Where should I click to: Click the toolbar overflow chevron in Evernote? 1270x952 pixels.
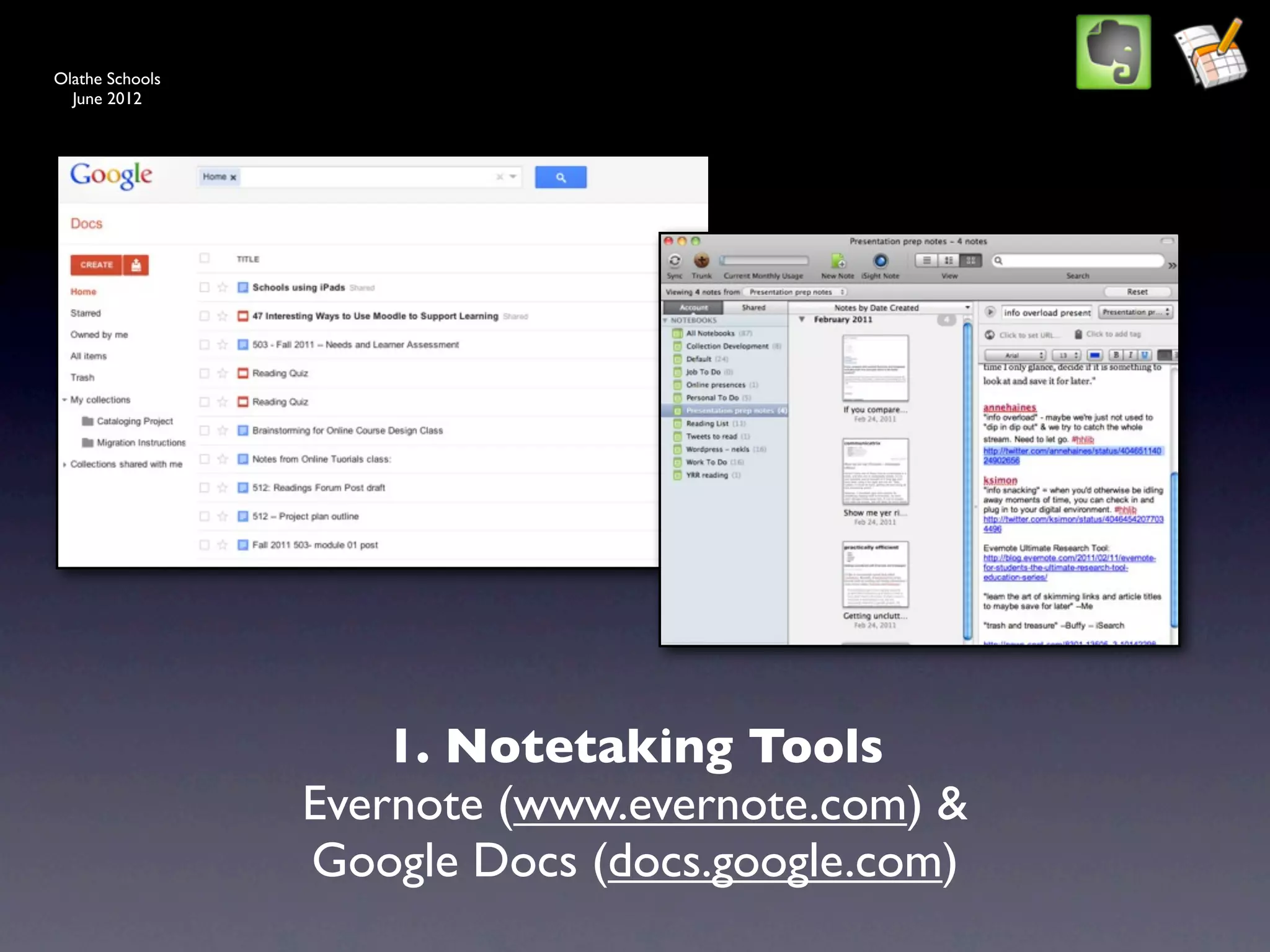[1172, 265]
